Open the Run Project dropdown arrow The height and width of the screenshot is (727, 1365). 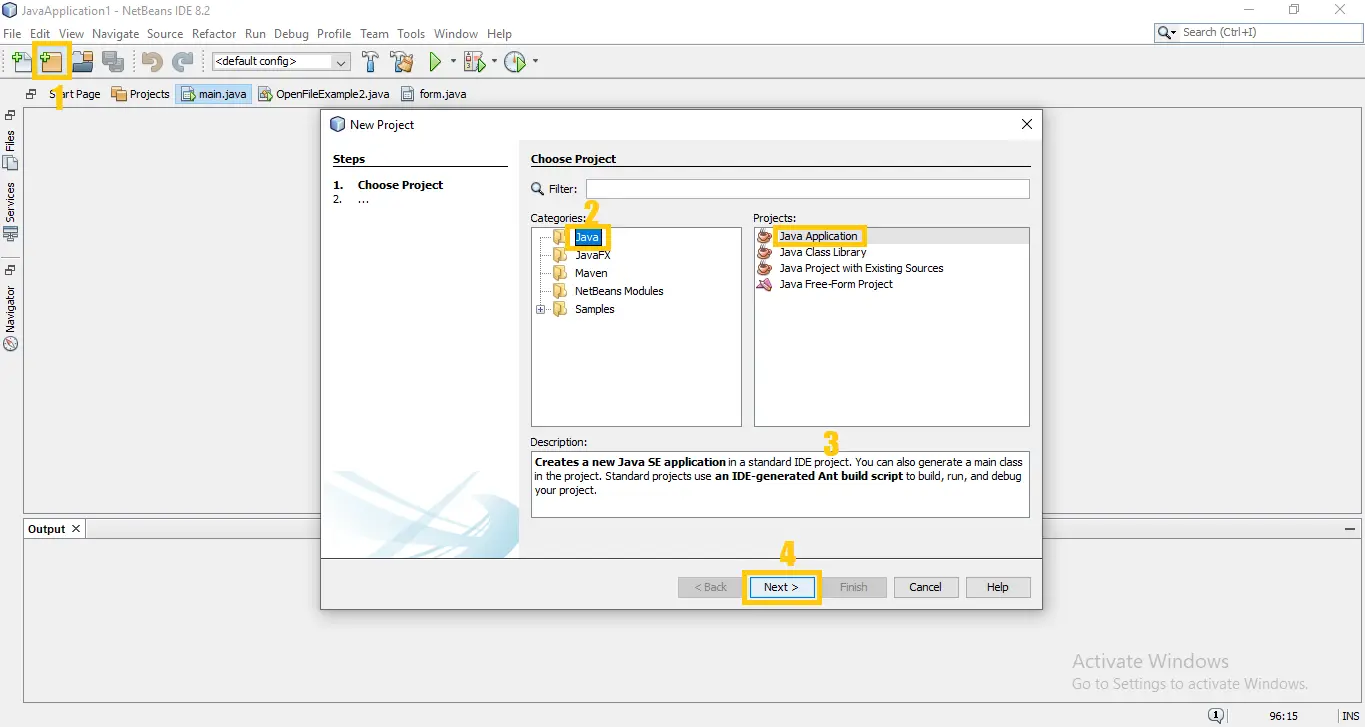pyautogui.click(x=452, y=61)
